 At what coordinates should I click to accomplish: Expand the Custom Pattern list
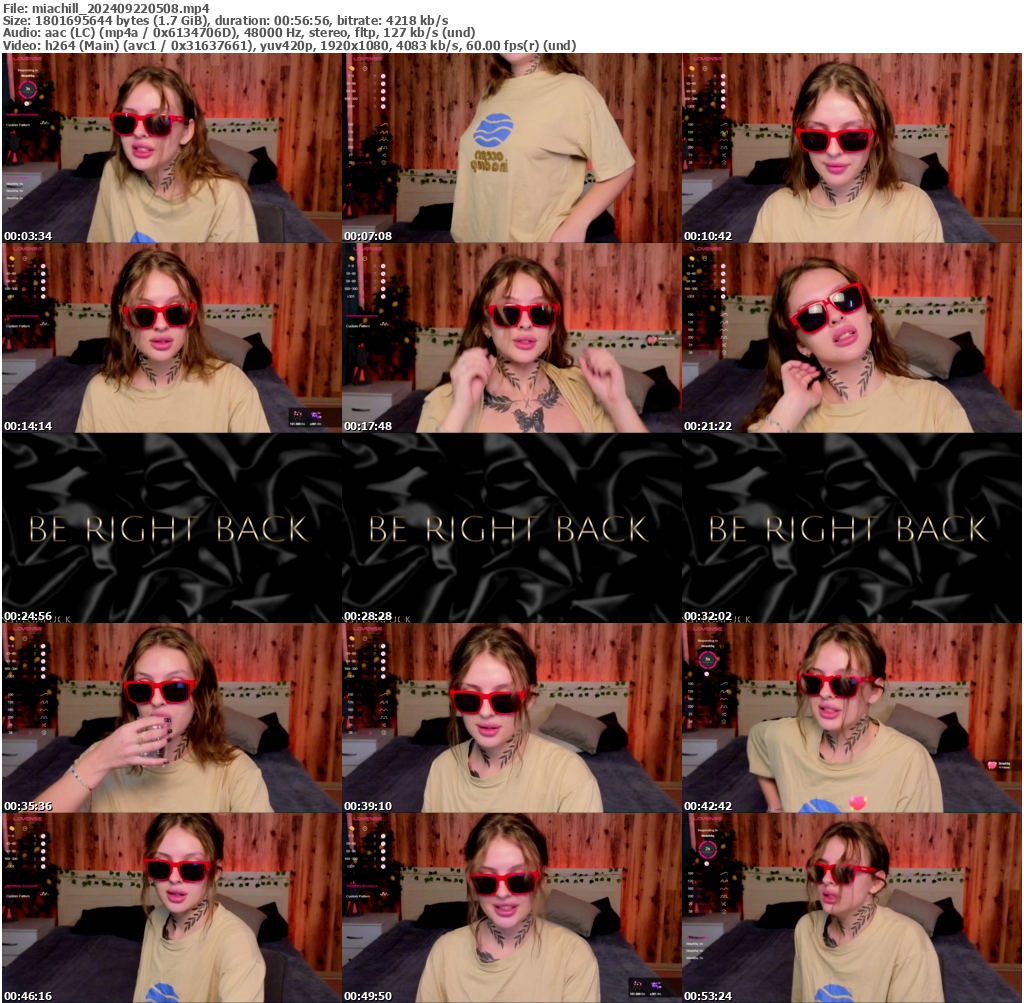click(17, 177)
